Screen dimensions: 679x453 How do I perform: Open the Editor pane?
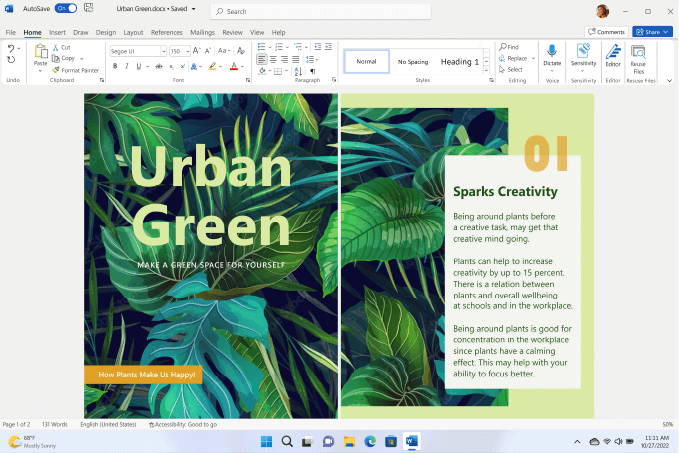tap(612, 56)
